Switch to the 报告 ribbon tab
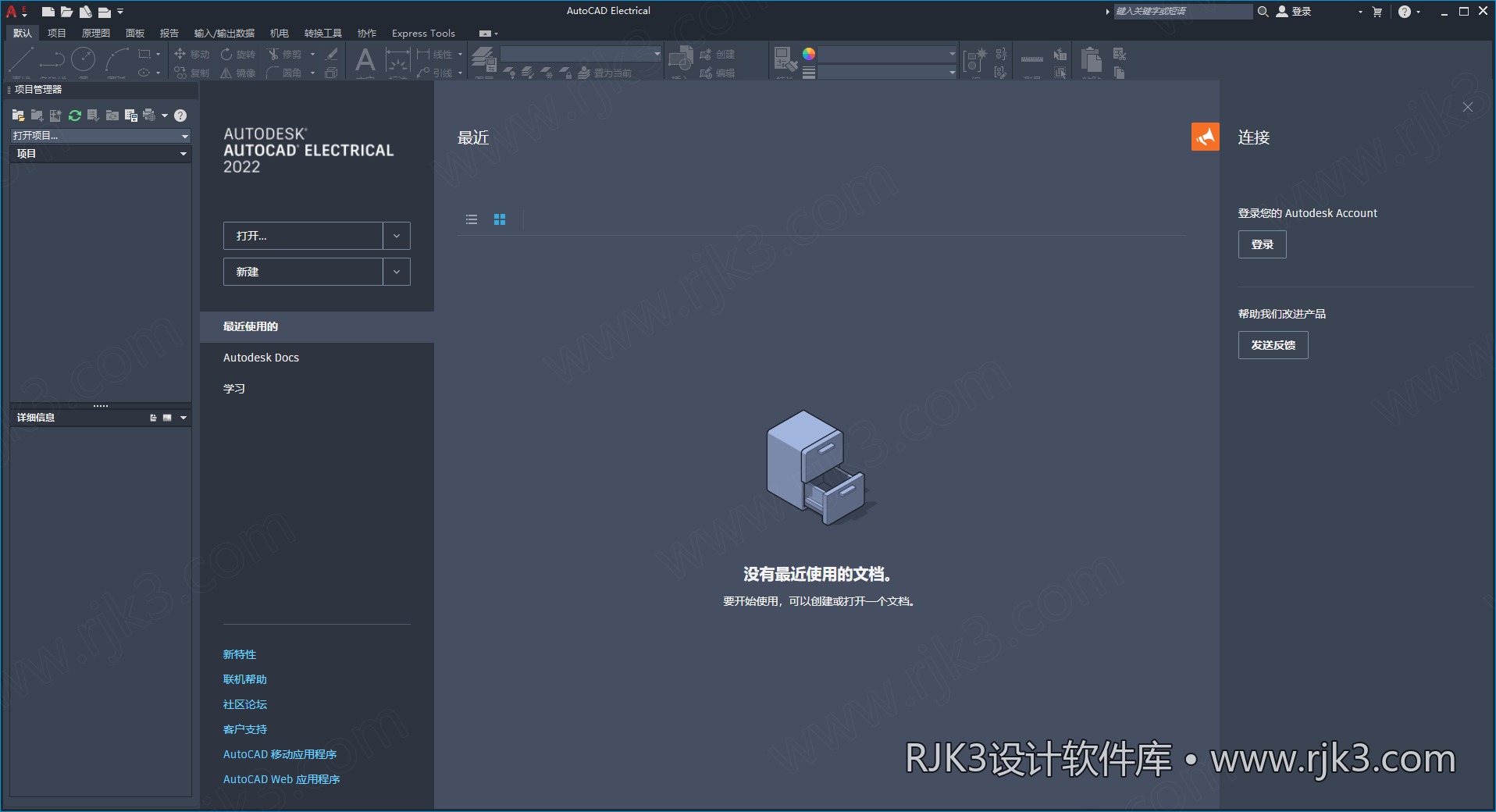Screen dimensions: 1496x812 pos(169,33)
